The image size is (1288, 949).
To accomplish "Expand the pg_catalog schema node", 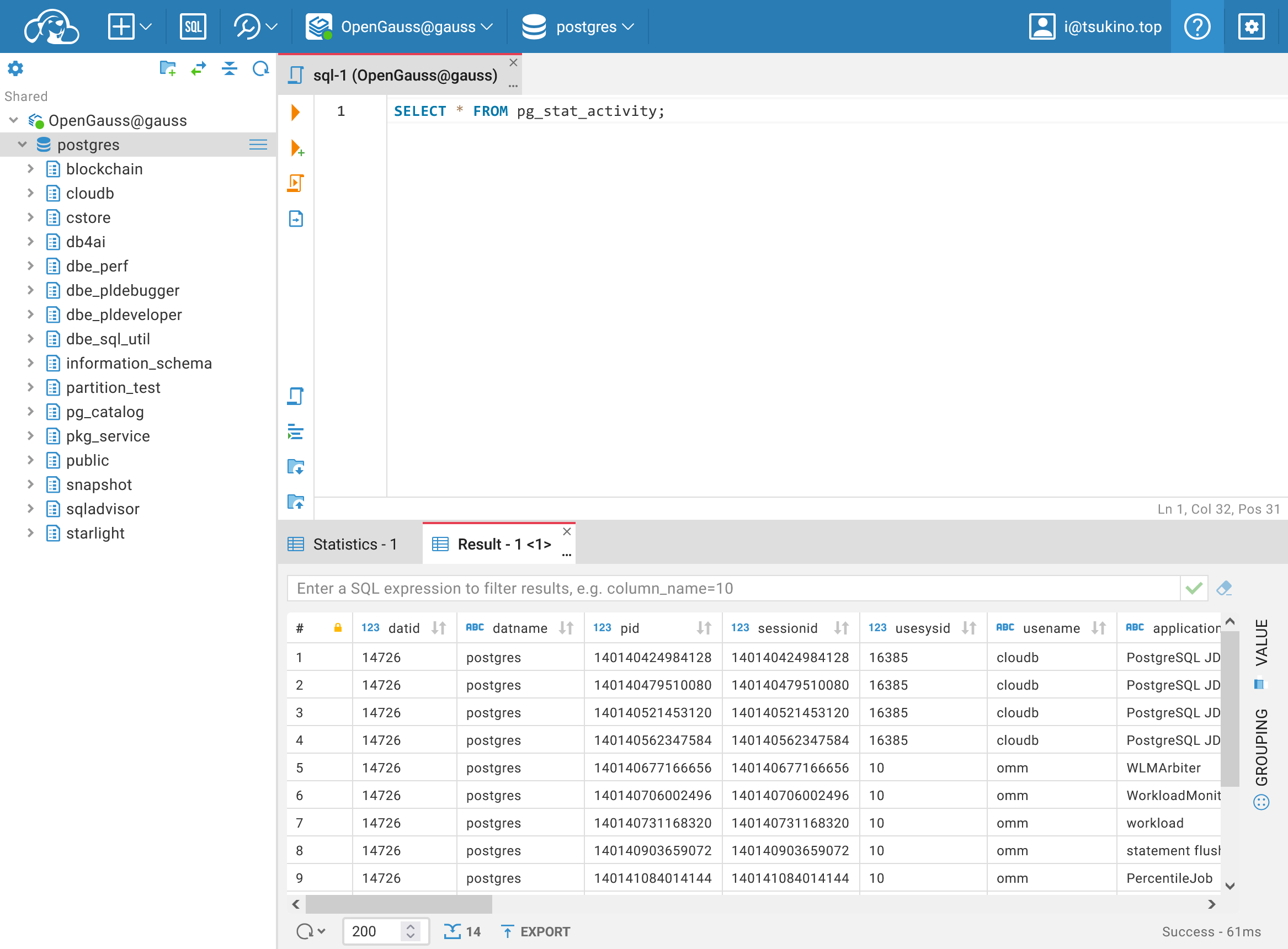I will point(31,412).
